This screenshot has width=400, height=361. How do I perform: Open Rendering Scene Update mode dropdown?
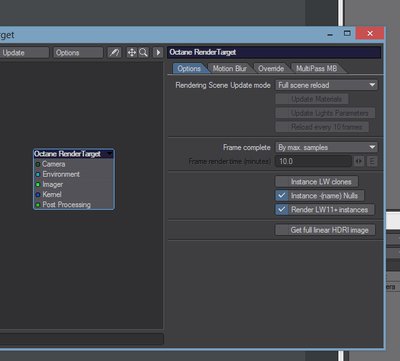[326, 85]
